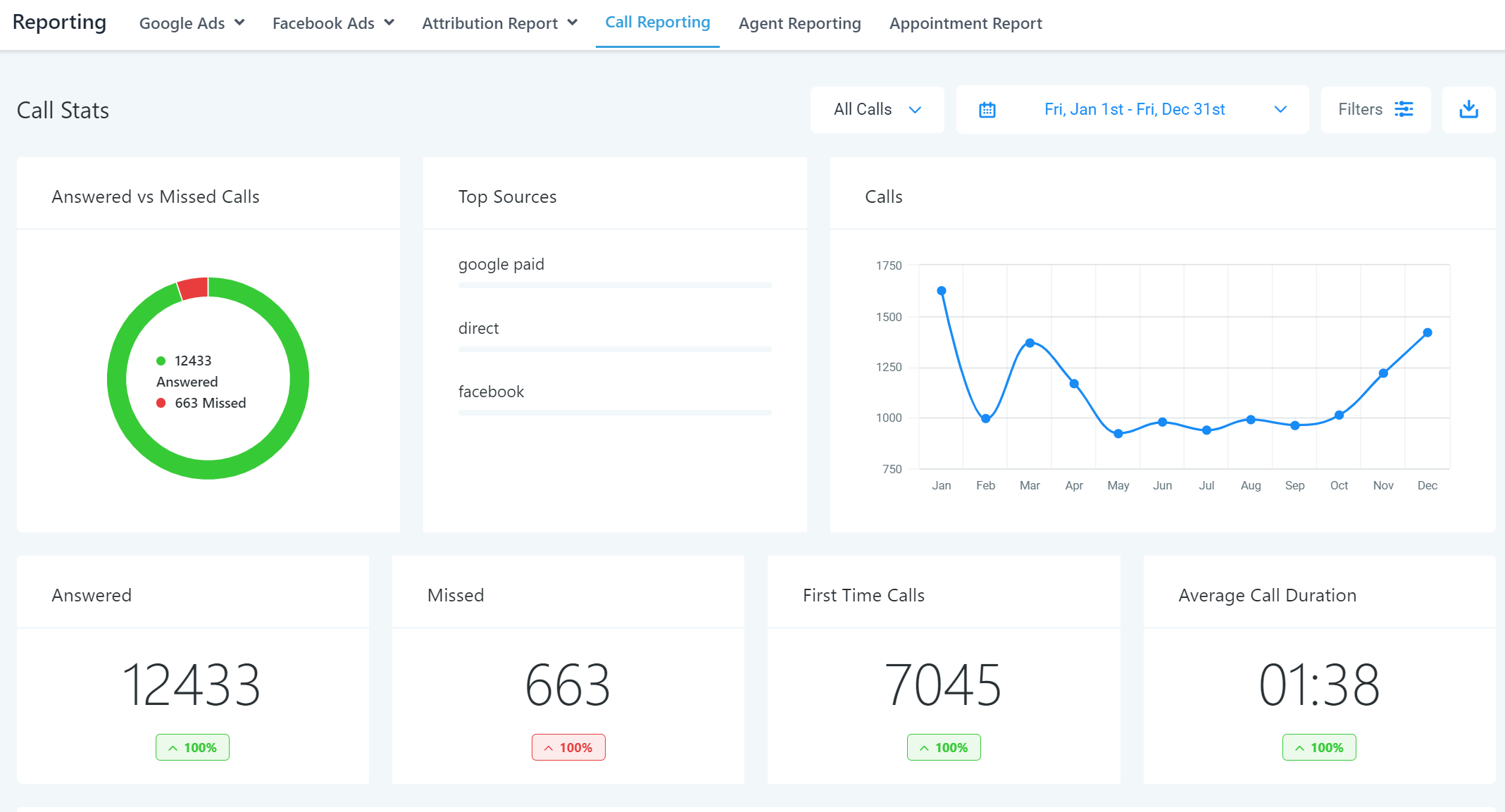Click the direct progress bar
This screenshot has height=812, width=1505.
(614, 349)
